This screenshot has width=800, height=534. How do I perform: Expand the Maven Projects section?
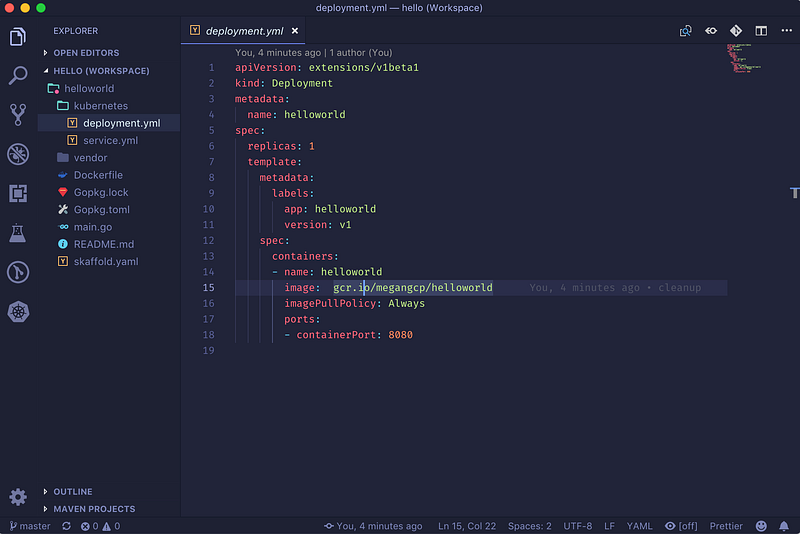coord(94,509)
